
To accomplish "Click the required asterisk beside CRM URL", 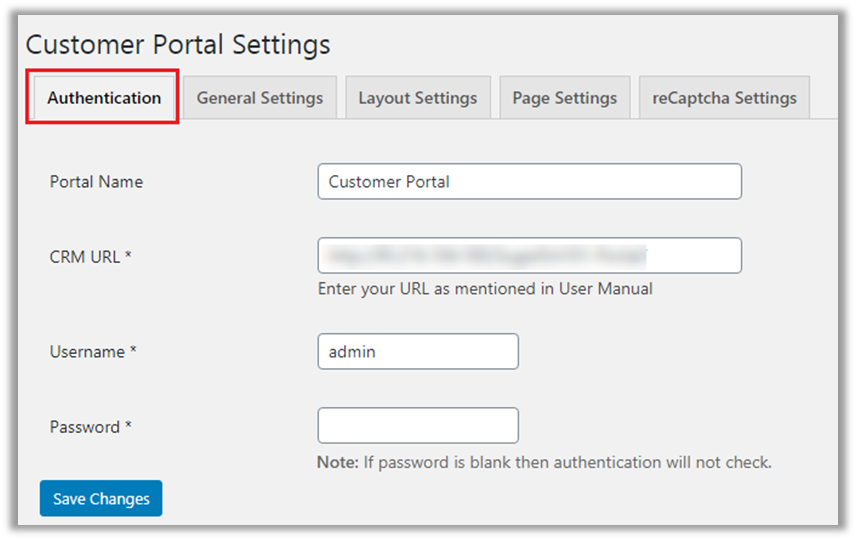I will tap(129, 256).
